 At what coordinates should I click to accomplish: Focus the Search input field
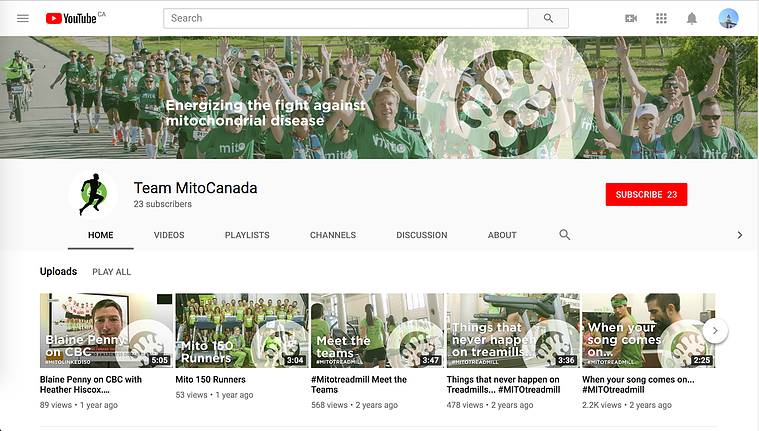pyautogui.click(x=346, y=18)
